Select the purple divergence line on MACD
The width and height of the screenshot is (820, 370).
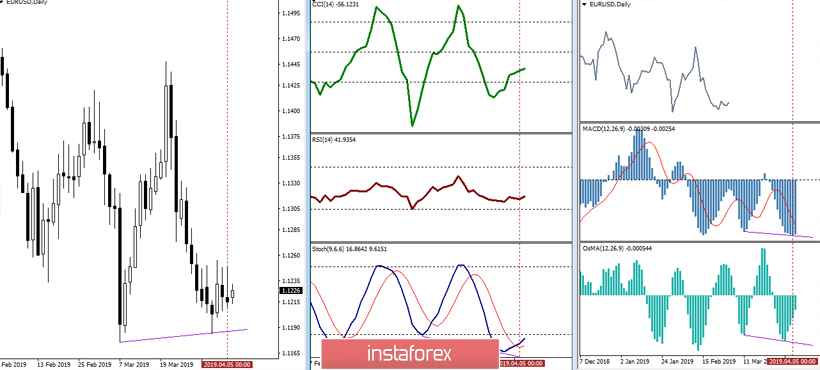(778, 234)
